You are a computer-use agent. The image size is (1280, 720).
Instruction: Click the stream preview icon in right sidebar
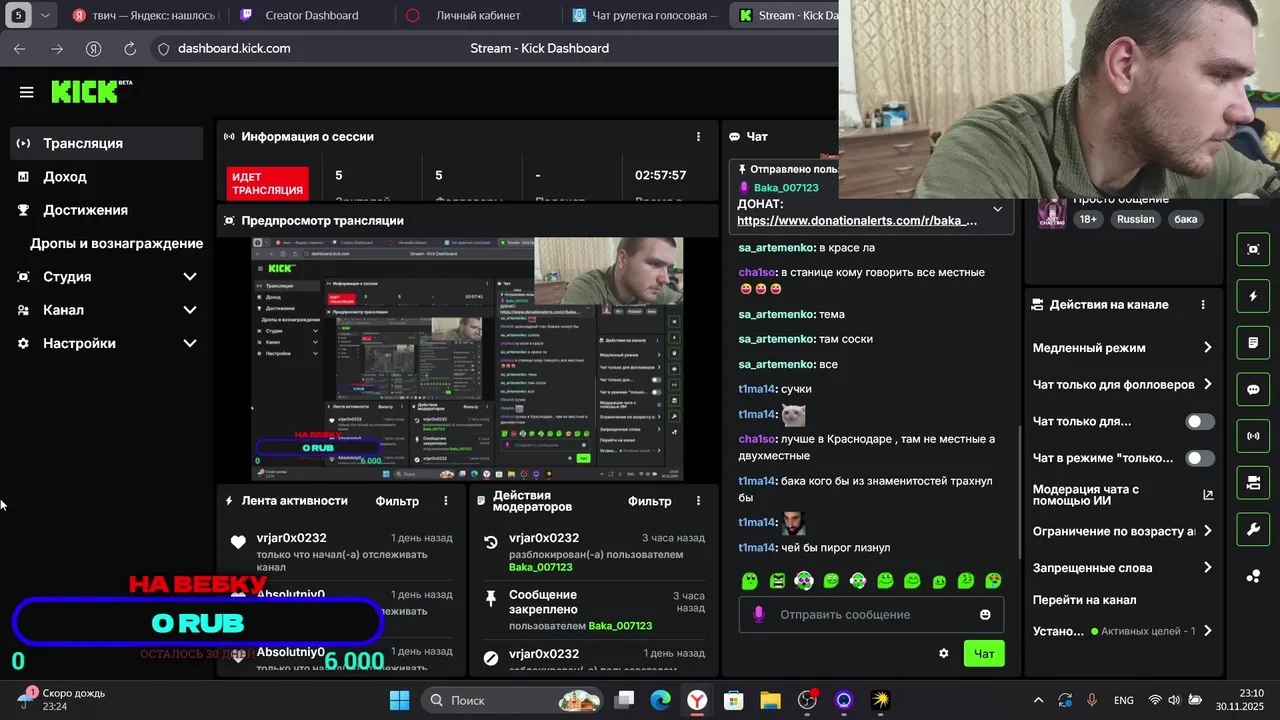tap(1253, 249)
